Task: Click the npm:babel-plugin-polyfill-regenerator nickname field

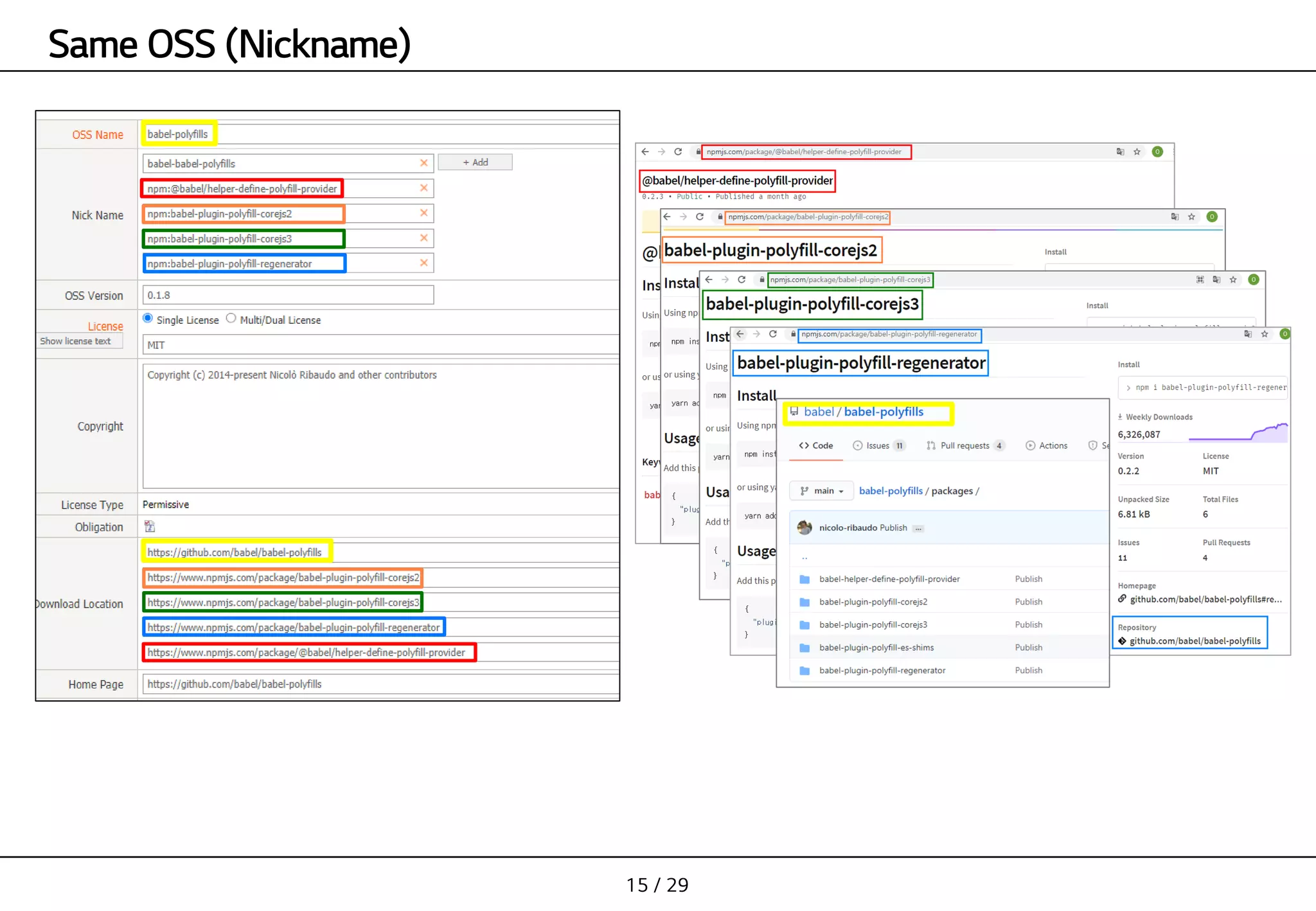Action: (288, 264)
